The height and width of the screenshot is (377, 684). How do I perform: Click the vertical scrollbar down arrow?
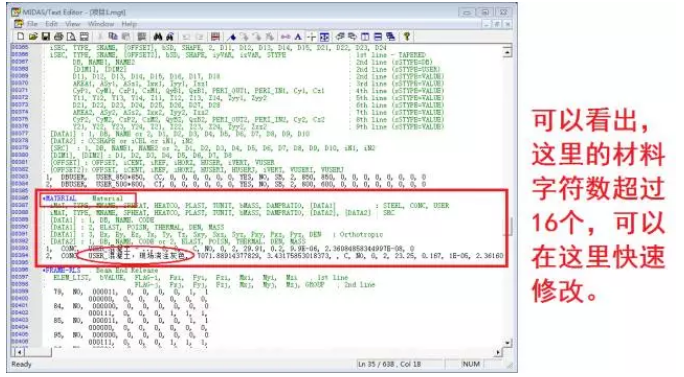[x=507, y=343]
